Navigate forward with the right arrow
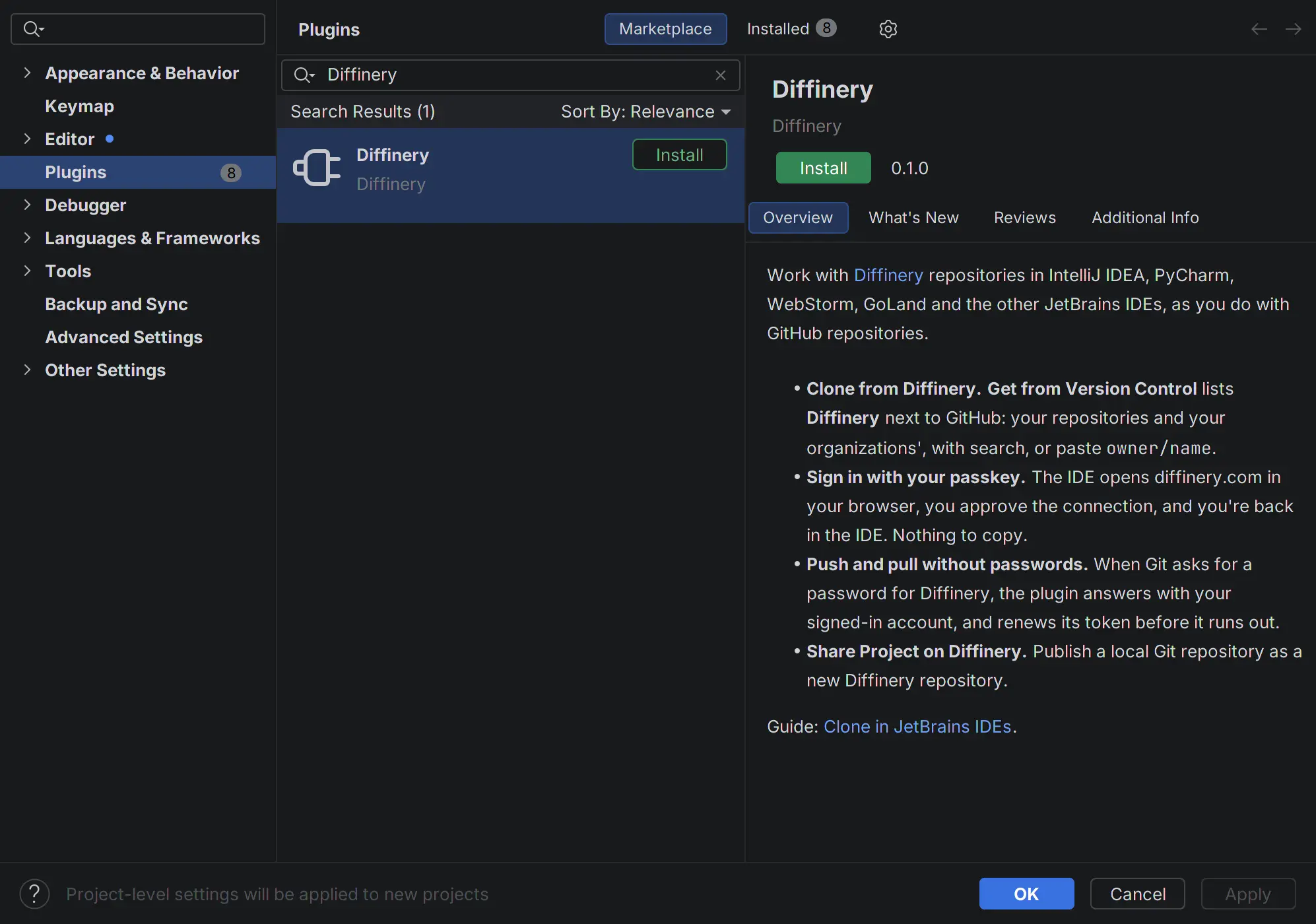The height and width of the screenshot is (924, 1316). coord(1293,29)
